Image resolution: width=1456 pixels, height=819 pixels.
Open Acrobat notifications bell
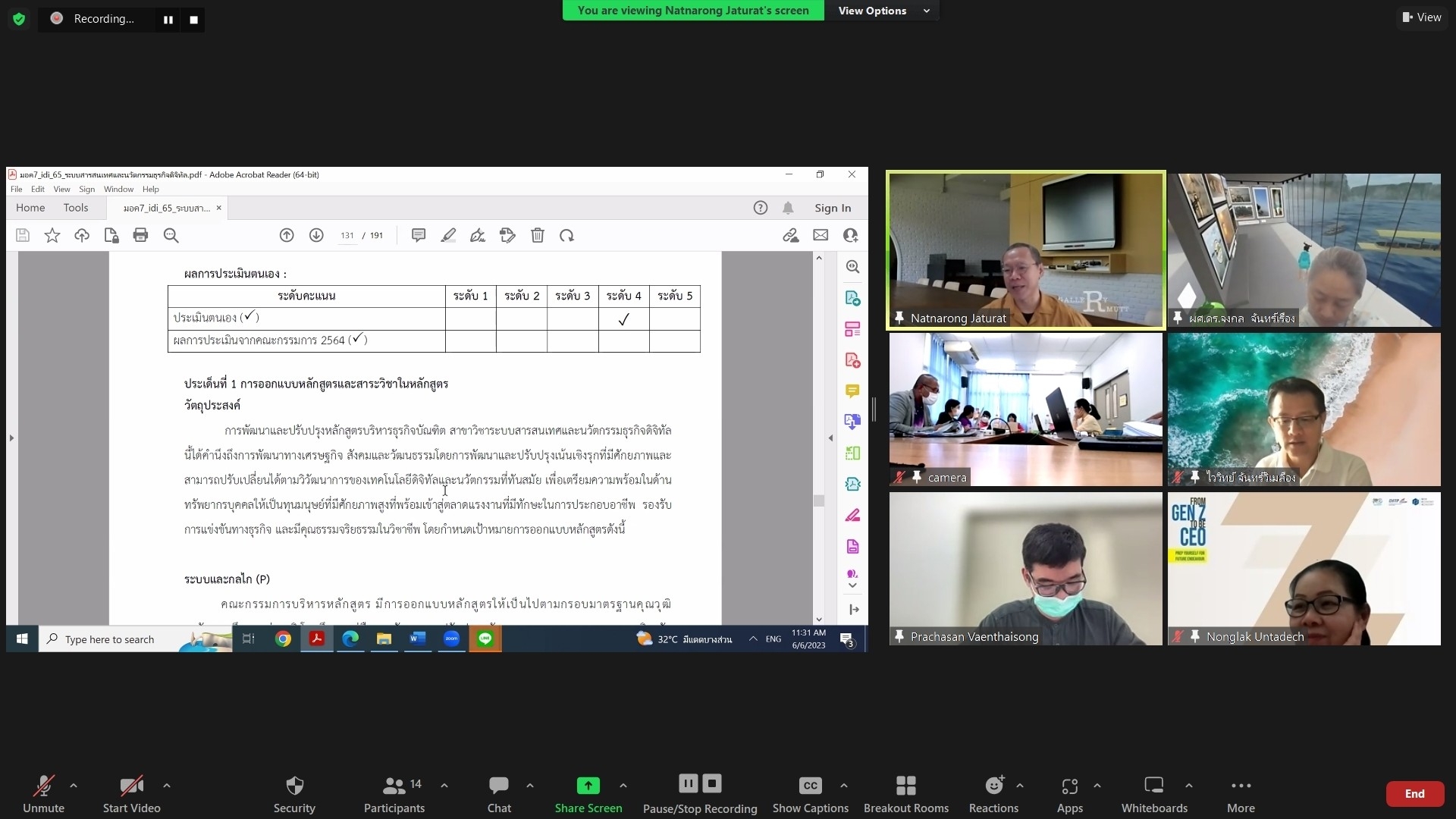(789, 208)
